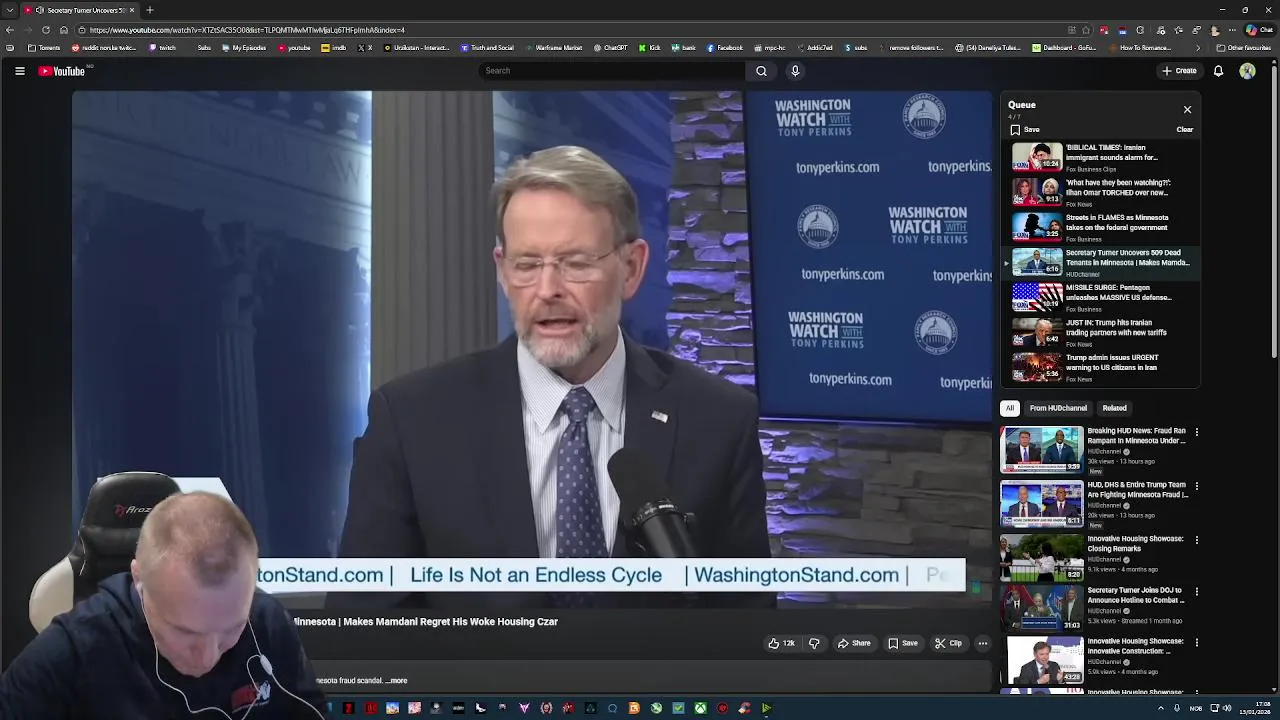Open the imdb bookmark
The width and height of the screenshot is (1280, 720).
point(334,48)
